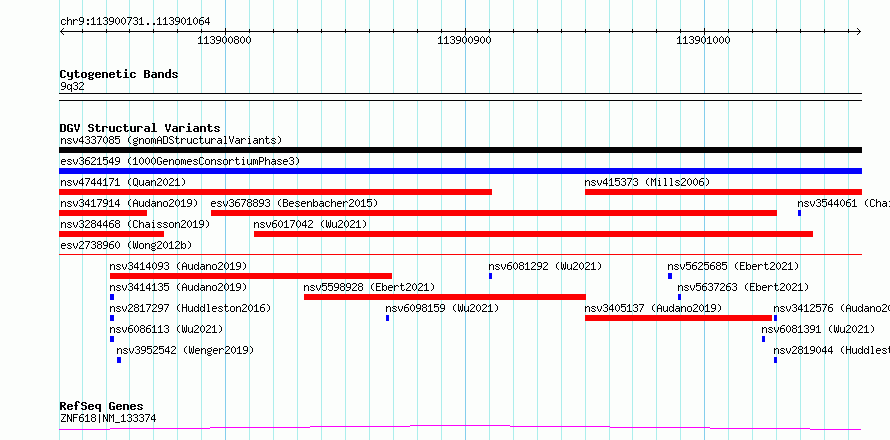Click the Cytogenetic Bands track title
890x440 pixels.
(x=119, y=74)
